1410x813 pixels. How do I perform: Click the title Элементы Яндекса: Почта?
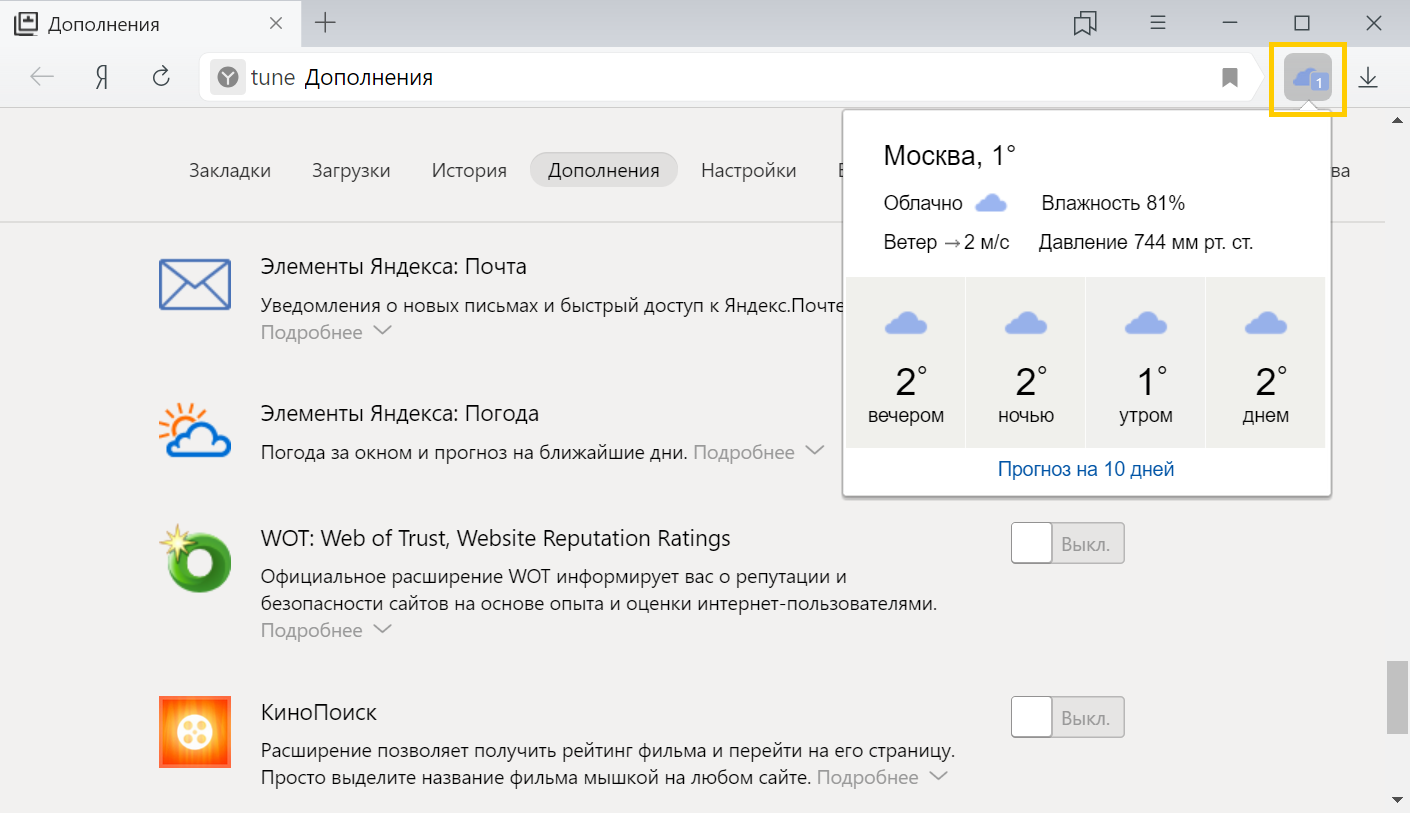(394, 267)
